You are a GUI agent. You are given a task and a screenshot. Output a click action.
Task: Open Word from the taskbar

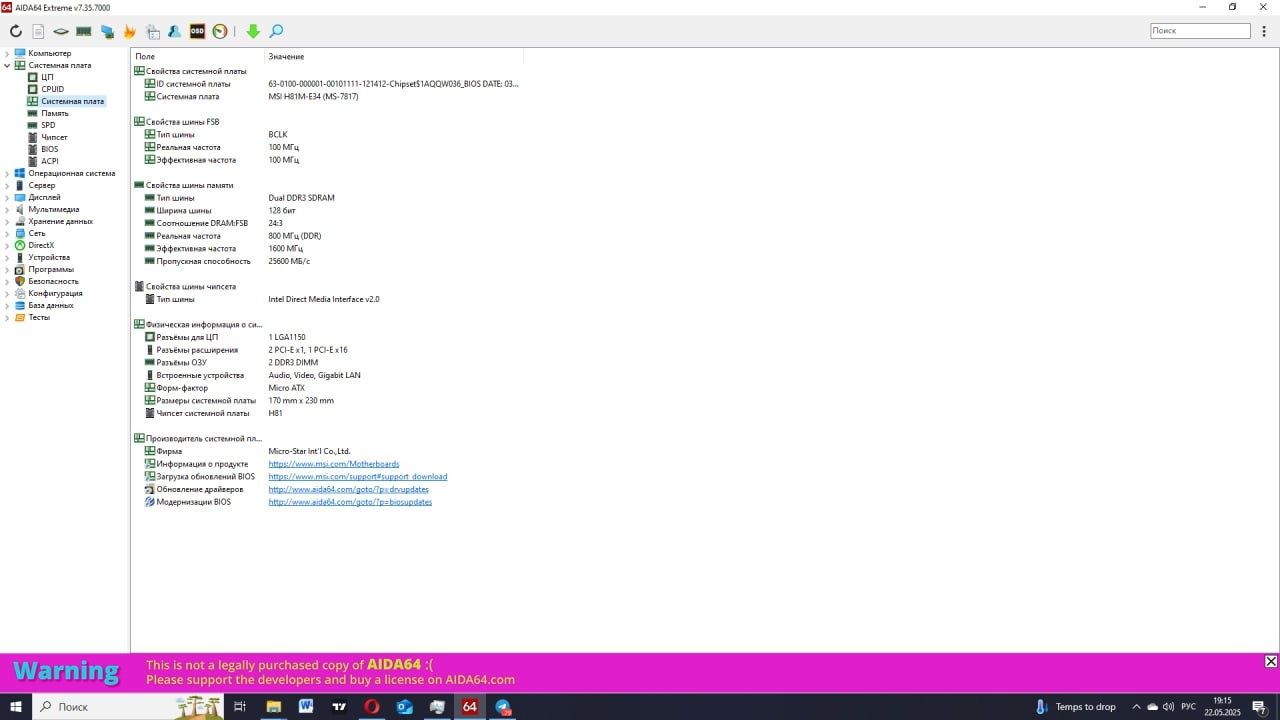click(306, 706)
